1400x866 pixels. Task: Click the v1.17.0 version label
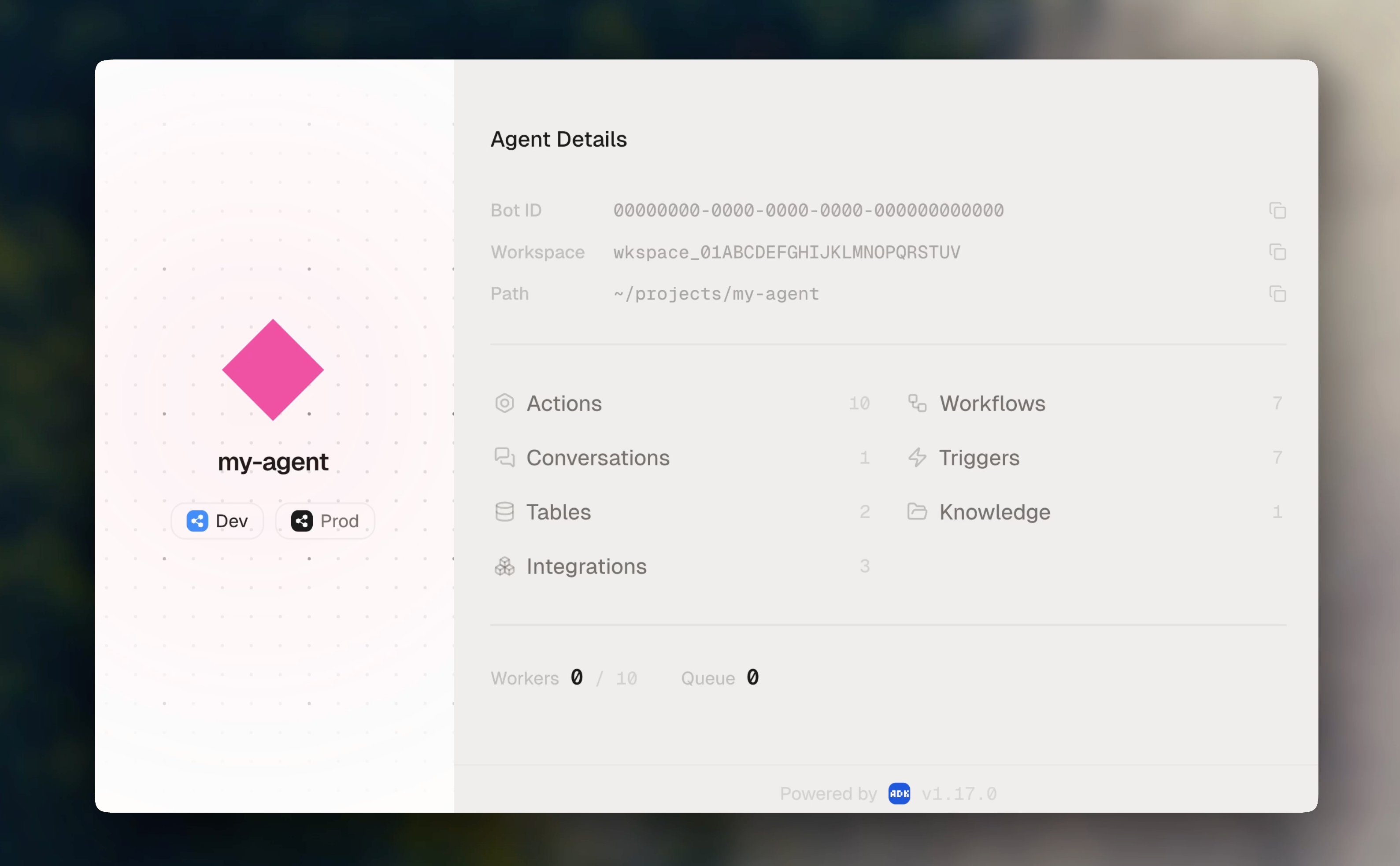pyautogui.click(x=959, y=793)
